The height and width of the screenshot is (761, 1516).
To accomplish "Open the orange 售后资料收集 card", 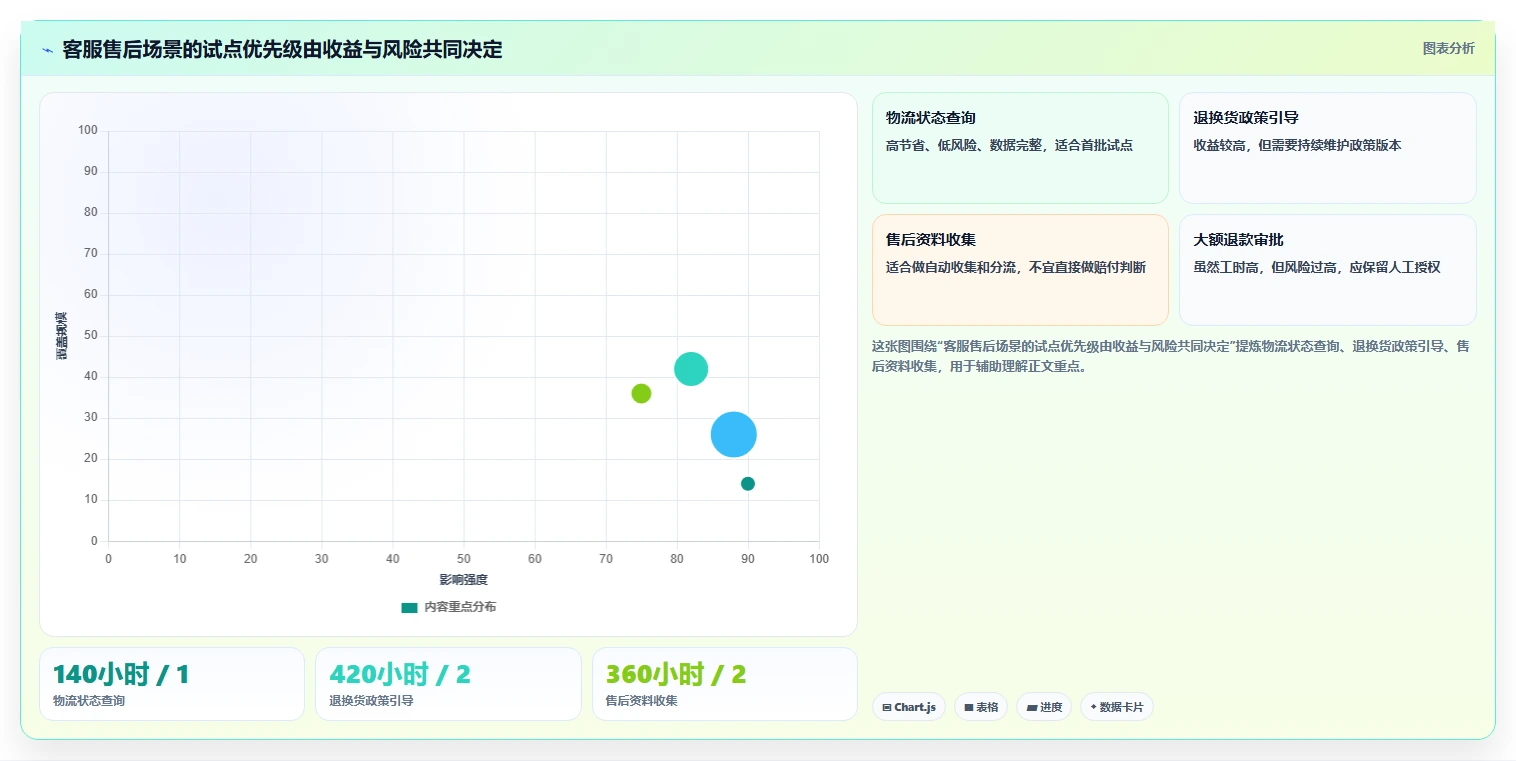I will click(x=1020, y=270).
